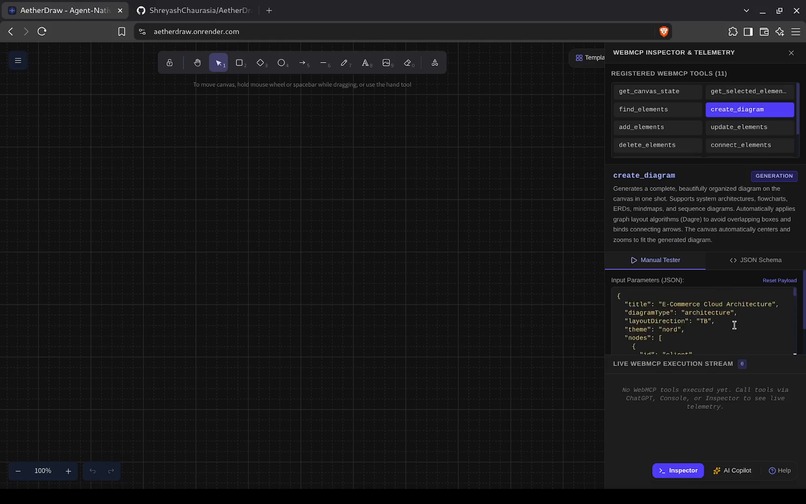Open the Help button

click(779, 471)
